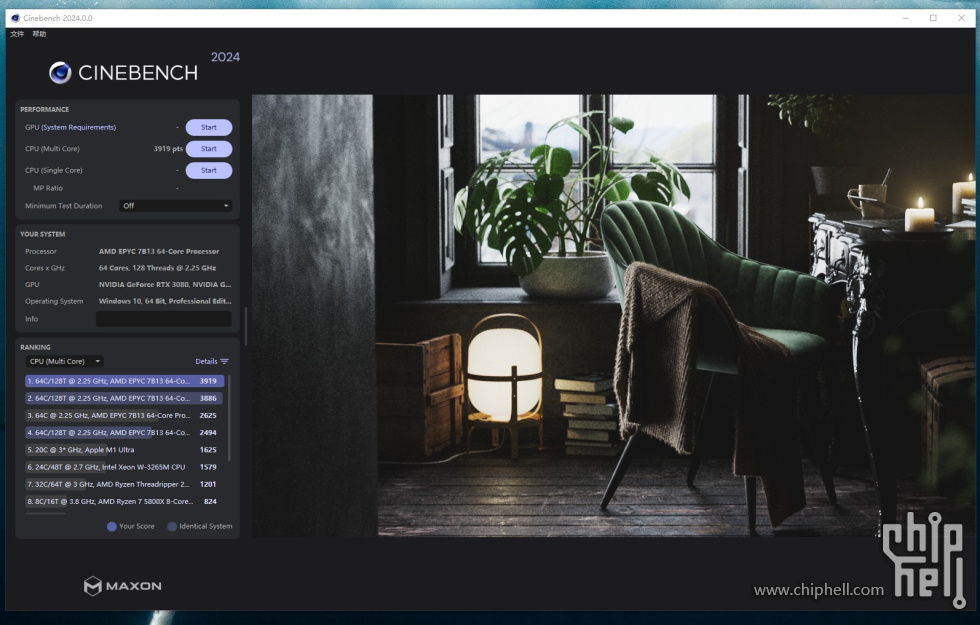Open the CPU (Multi Core) ranking dropdown
Screen dimensions: 980x625
(63, 361)
